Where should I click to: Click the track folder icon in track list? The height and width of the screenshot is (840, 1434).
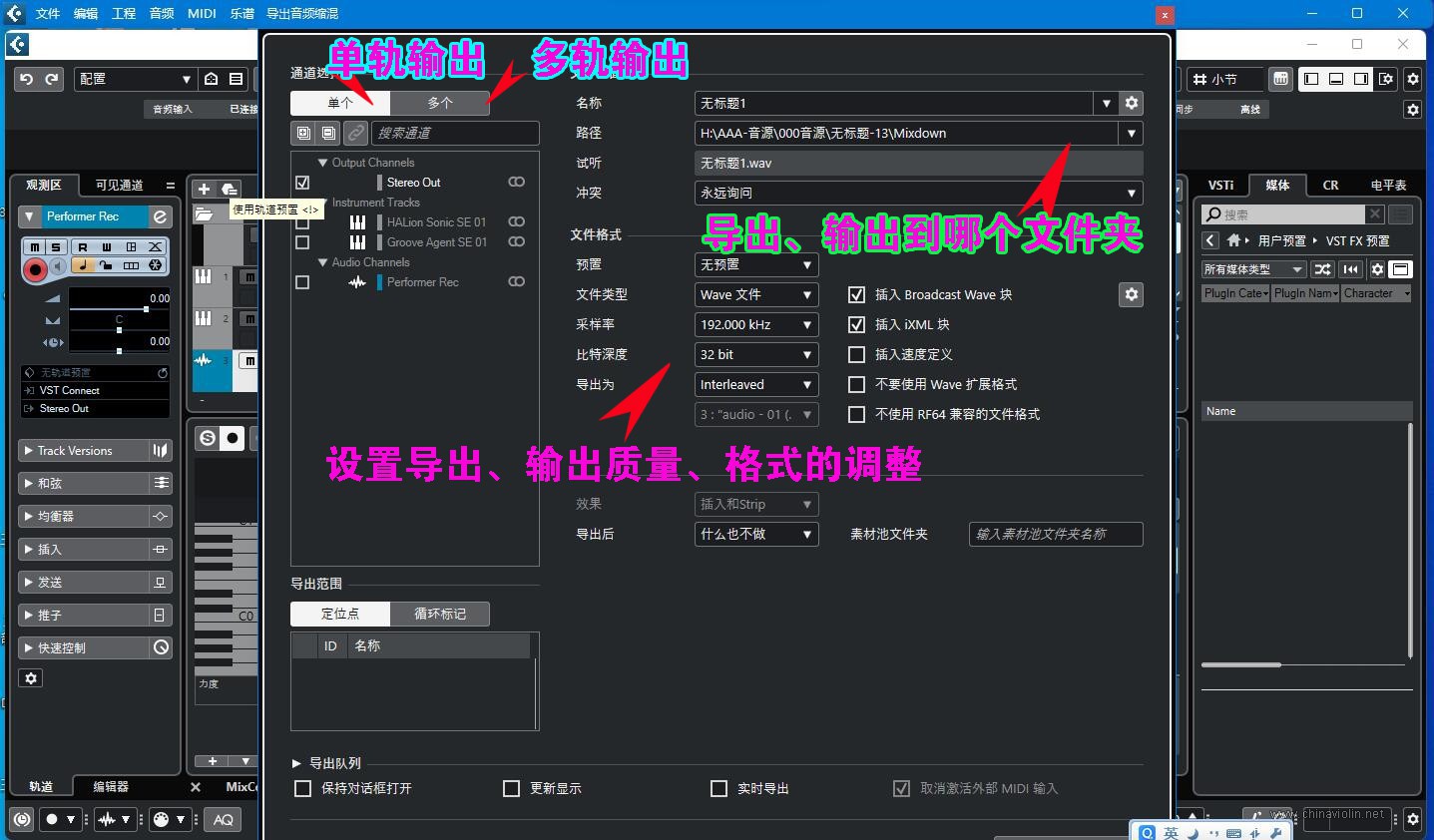[204, 213]
